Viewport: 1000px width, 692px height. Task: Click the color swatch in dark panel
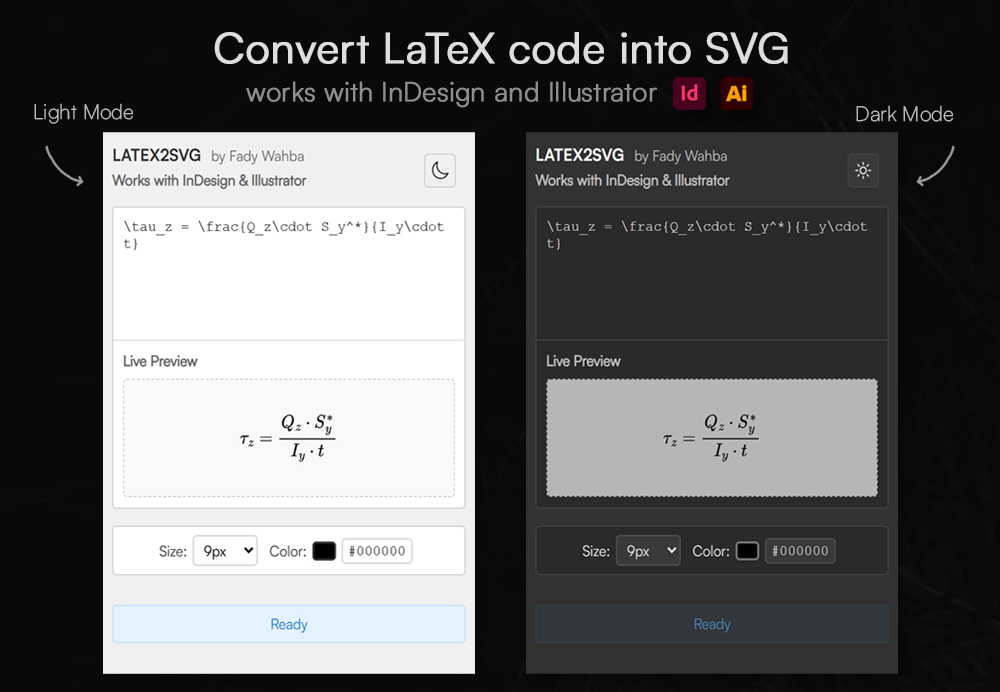point(747,551)
